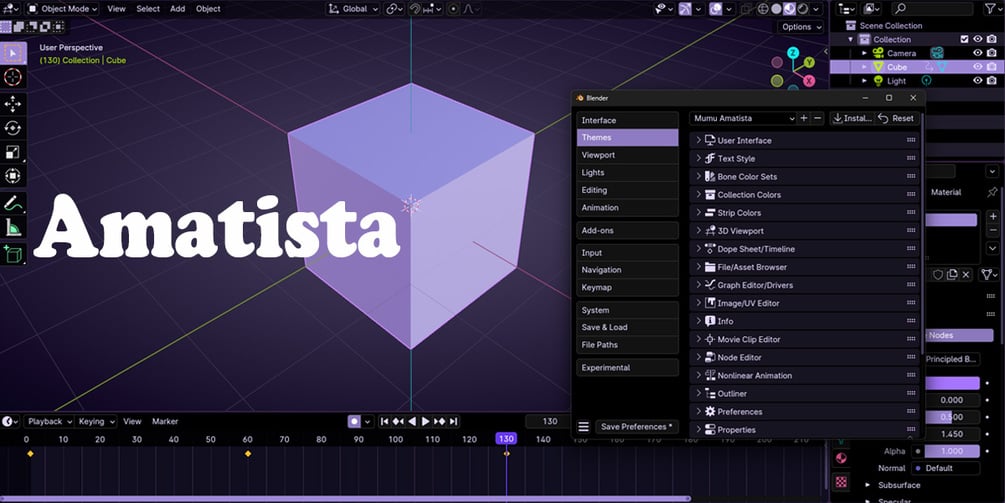The image size is (1005, 503).
Task: Expand the User Interface theme section
Action: pyautogui.click(x=804, y=140)
